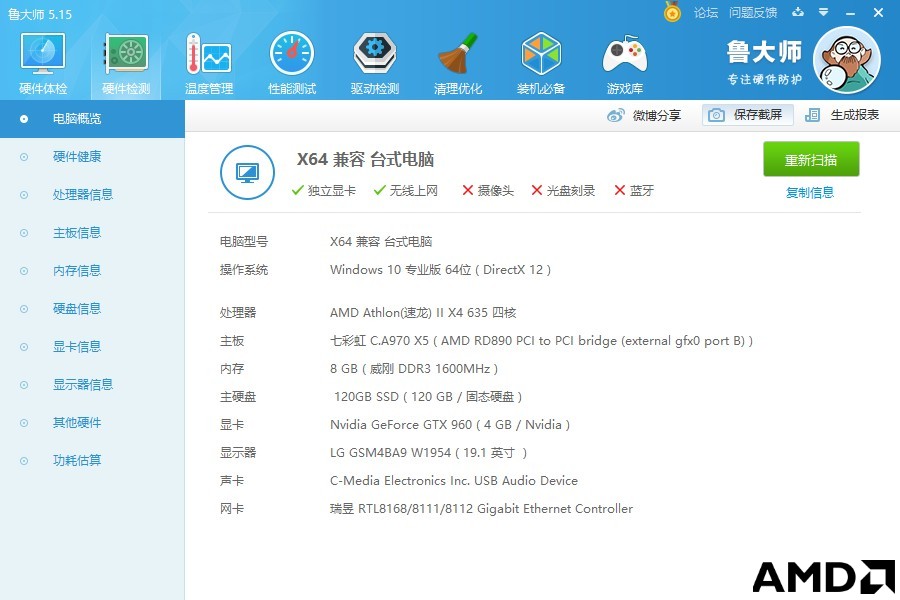Screen dimensions: 900x600
Task: Select 内存信息 sidebar item
Action: [92, 270]
